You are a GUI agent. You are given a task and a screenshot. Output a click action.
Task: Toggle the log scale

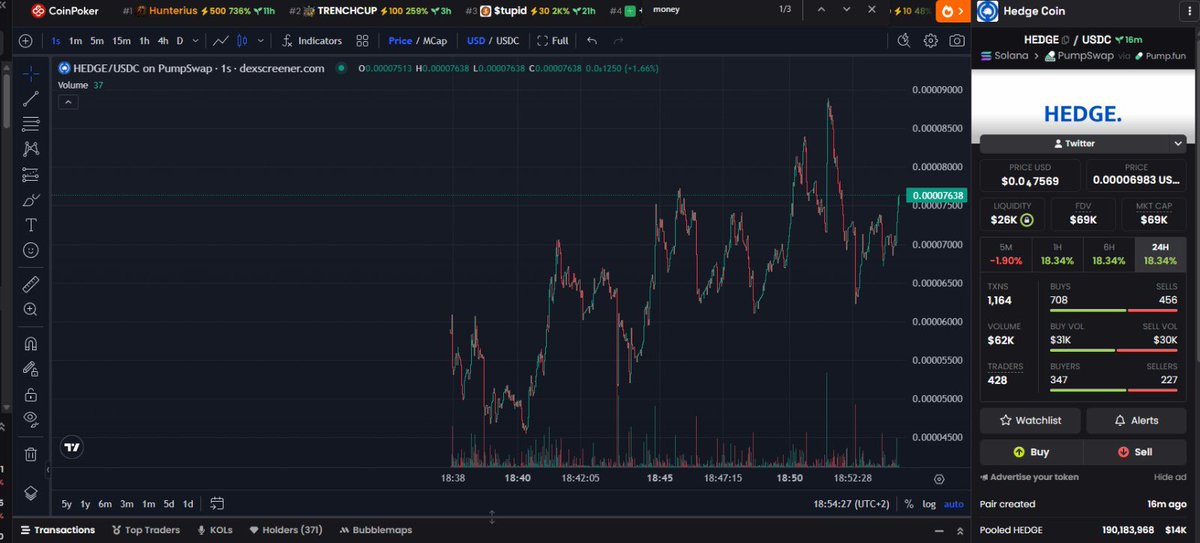click(x=929, y=504)
